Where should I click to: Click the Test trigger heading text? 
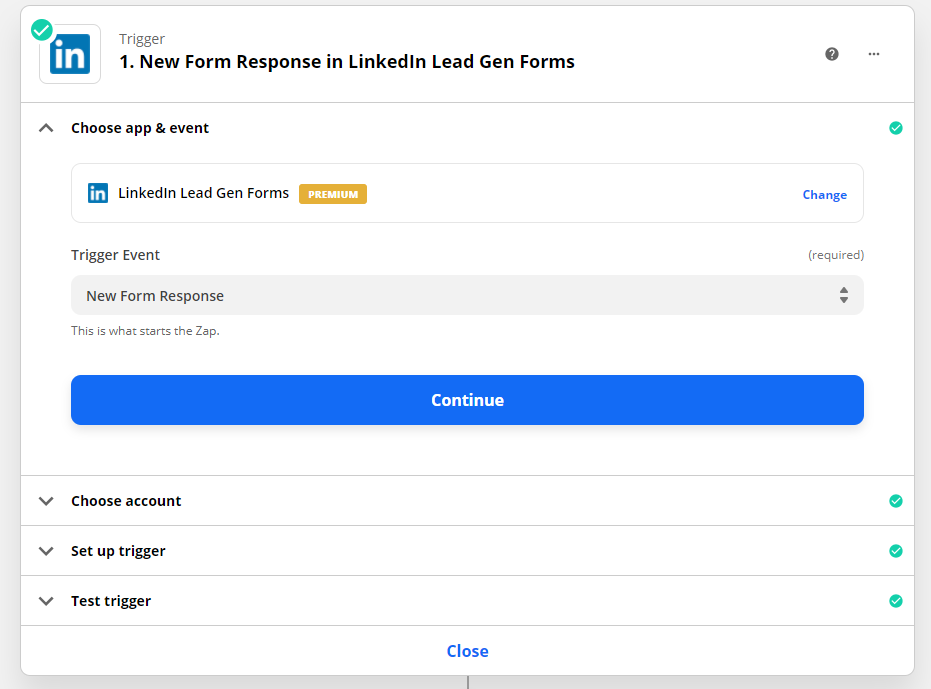[111, 600]
